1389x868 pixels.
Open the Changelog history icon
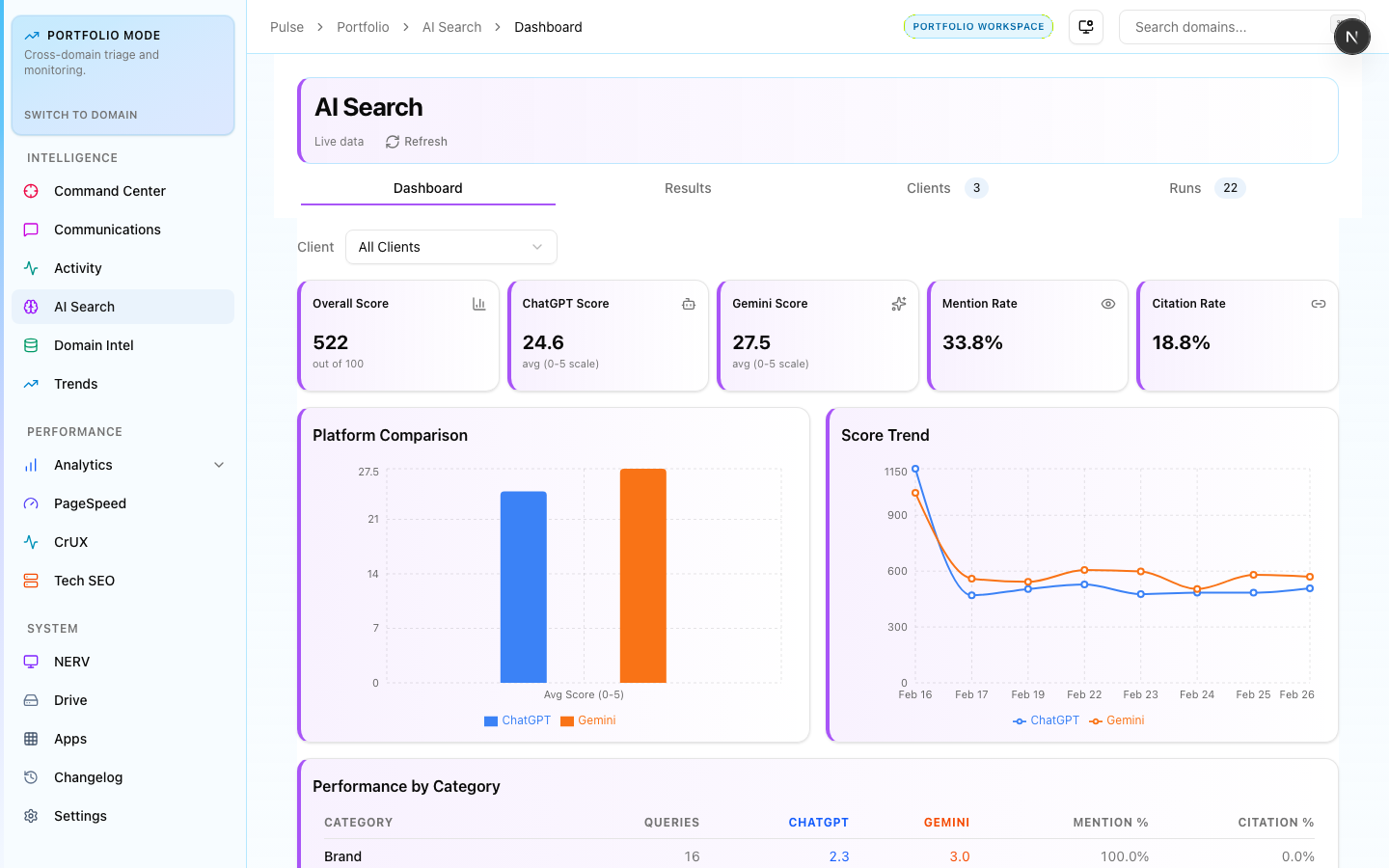tap(31, 777)
